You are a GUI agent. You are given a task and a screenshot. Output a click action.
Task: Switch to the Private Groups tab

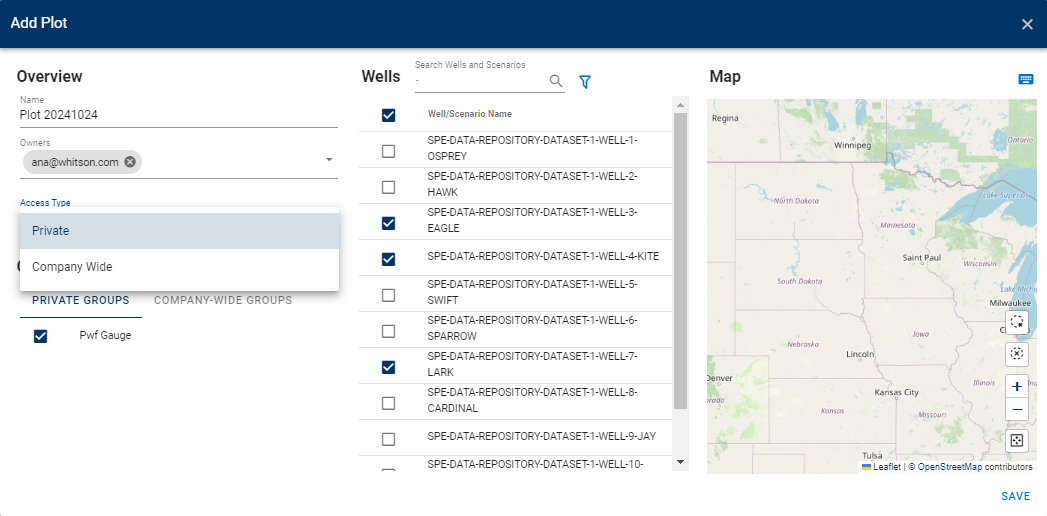81,300
